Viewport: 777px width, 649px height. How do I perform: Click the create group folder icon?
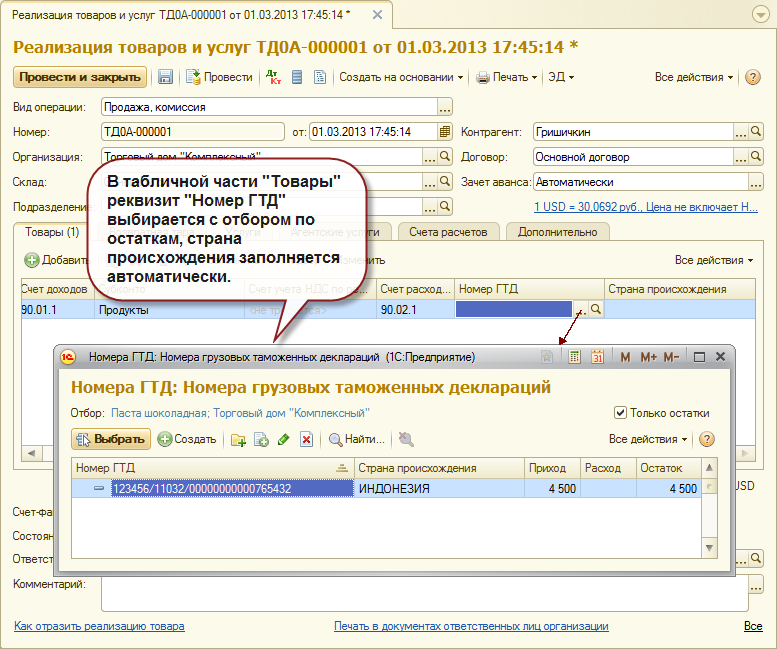coord(238,439)
